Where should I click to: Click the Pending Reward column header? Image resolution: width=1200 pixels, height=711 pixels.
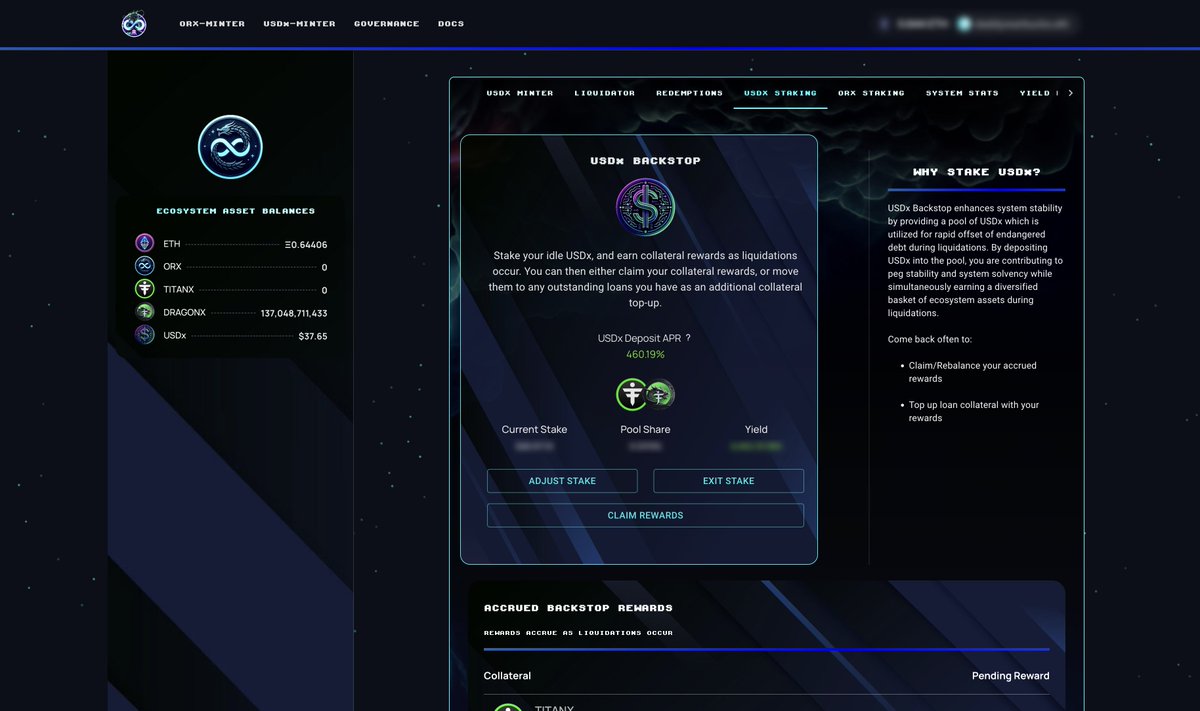1011,676
